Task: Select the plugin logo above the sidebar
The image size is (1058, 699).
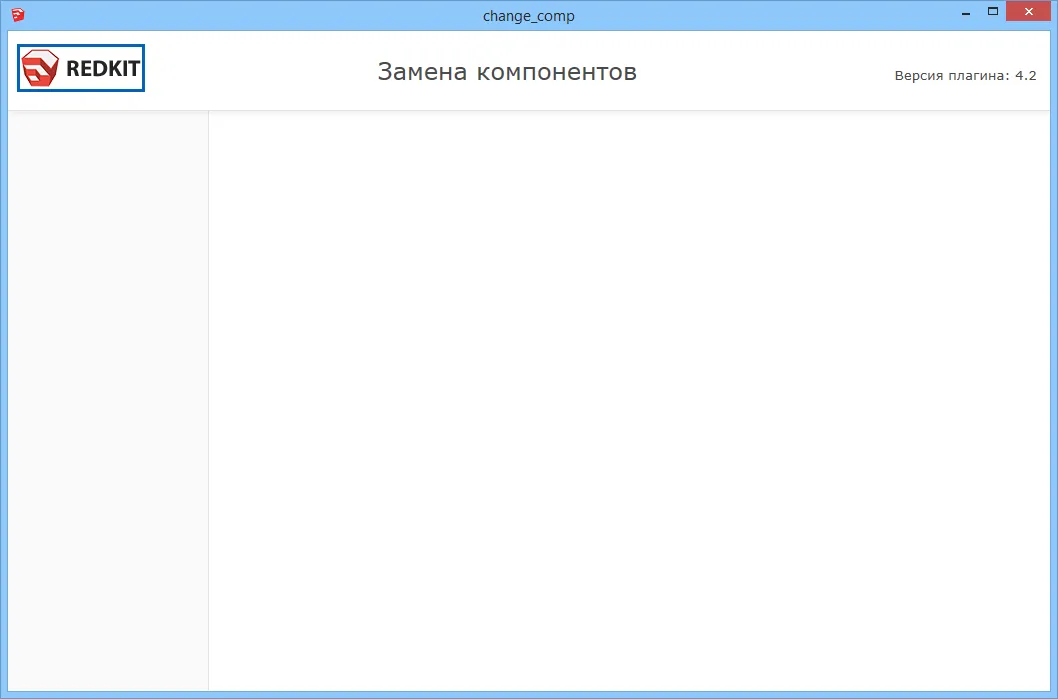Action: click(x=80, y=67)
